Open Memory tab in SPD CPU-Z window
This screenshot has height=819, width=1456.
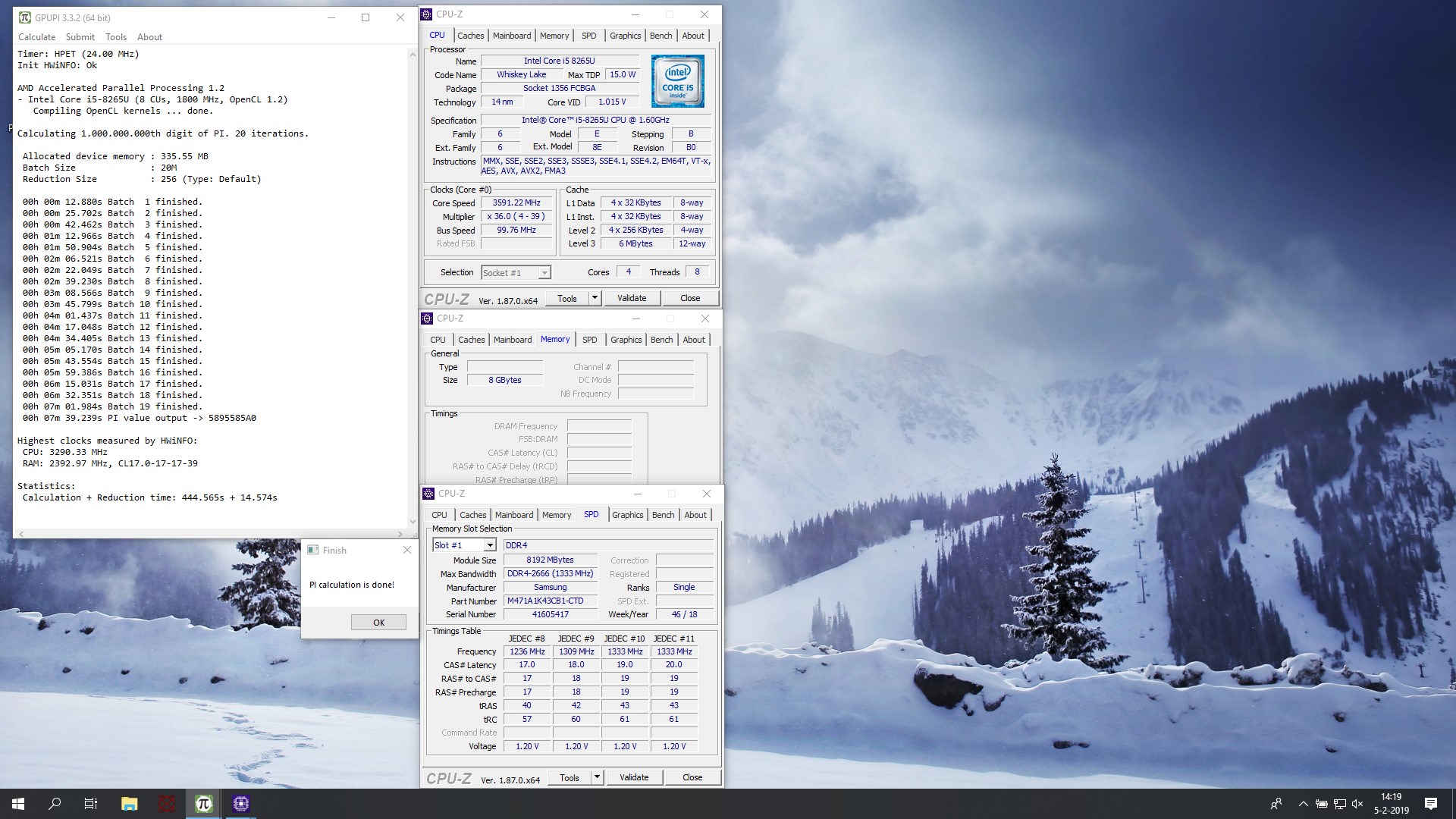557,515
